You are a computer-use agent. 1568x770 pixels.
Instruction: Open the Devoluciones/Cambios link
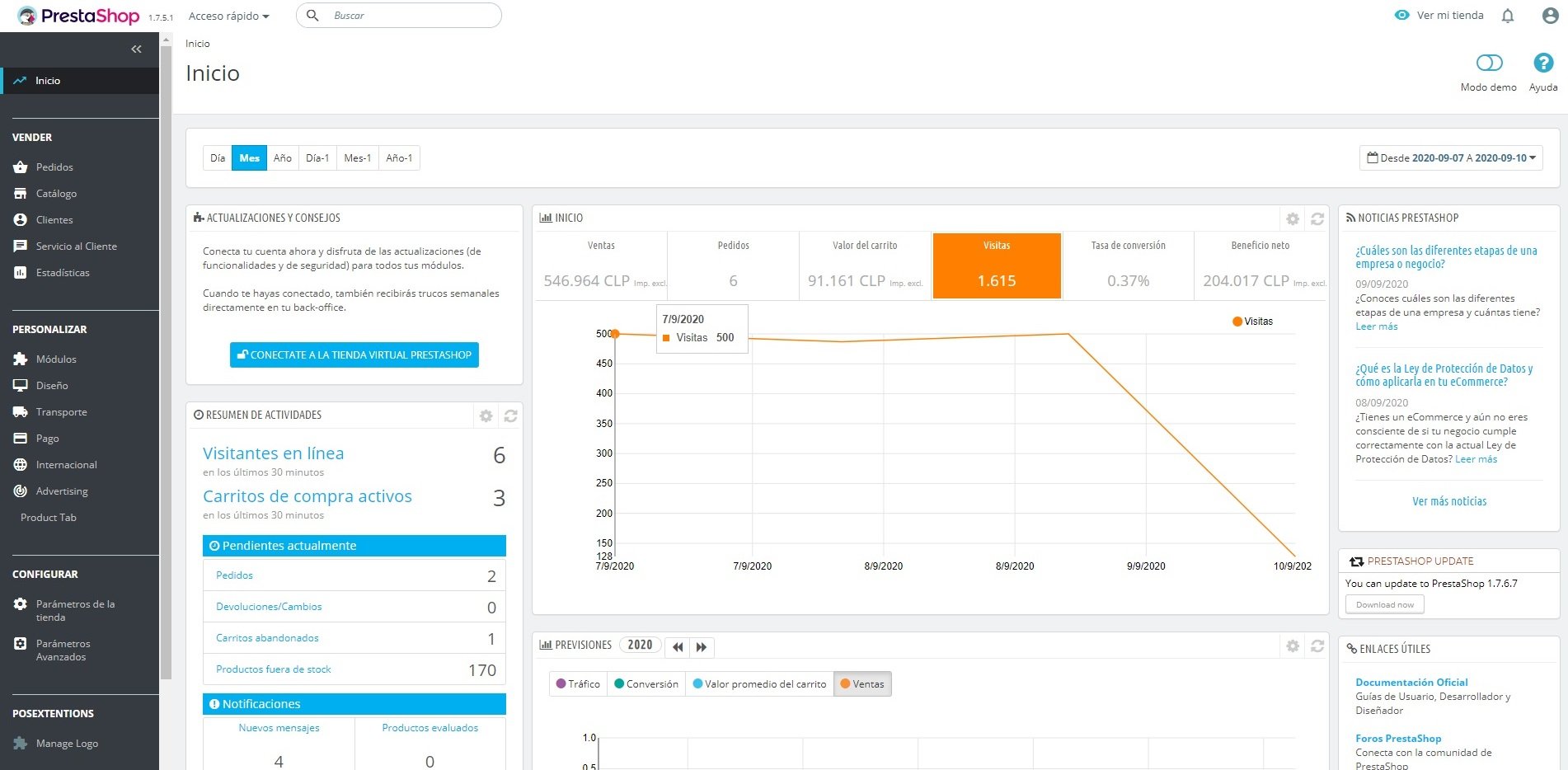(269, 607)
